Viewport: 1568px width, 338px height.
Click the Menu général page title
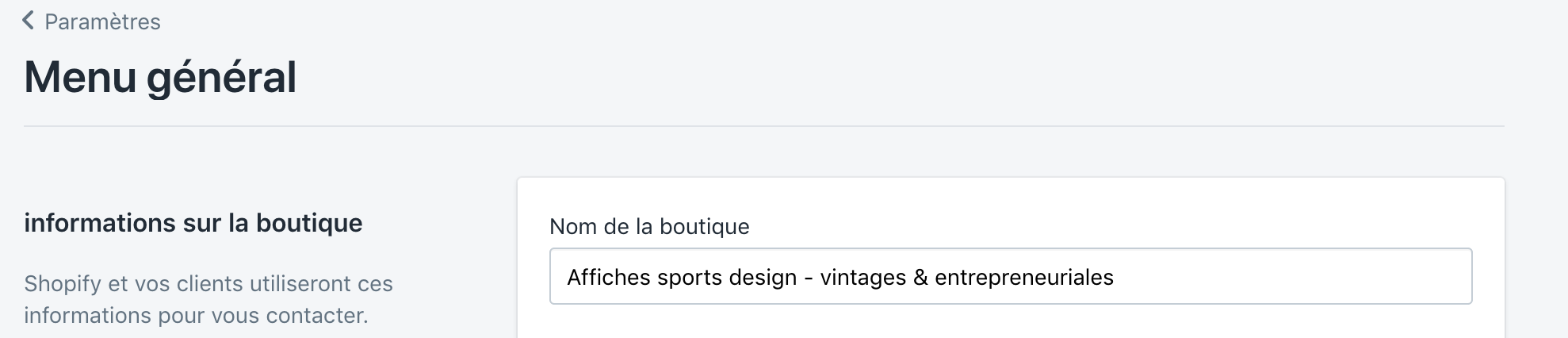click(x=160, y=77)
